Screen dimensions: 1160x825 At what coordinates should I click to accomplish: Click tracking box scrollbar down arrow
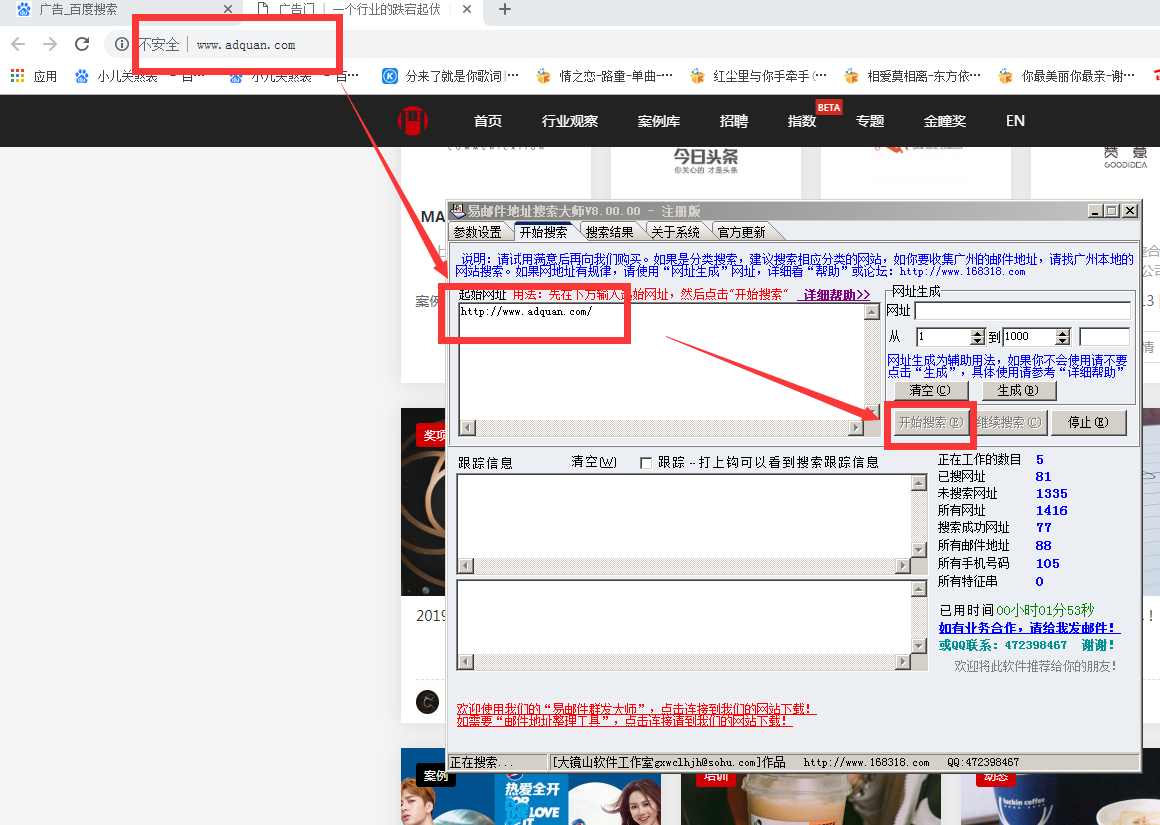[919, 550]
